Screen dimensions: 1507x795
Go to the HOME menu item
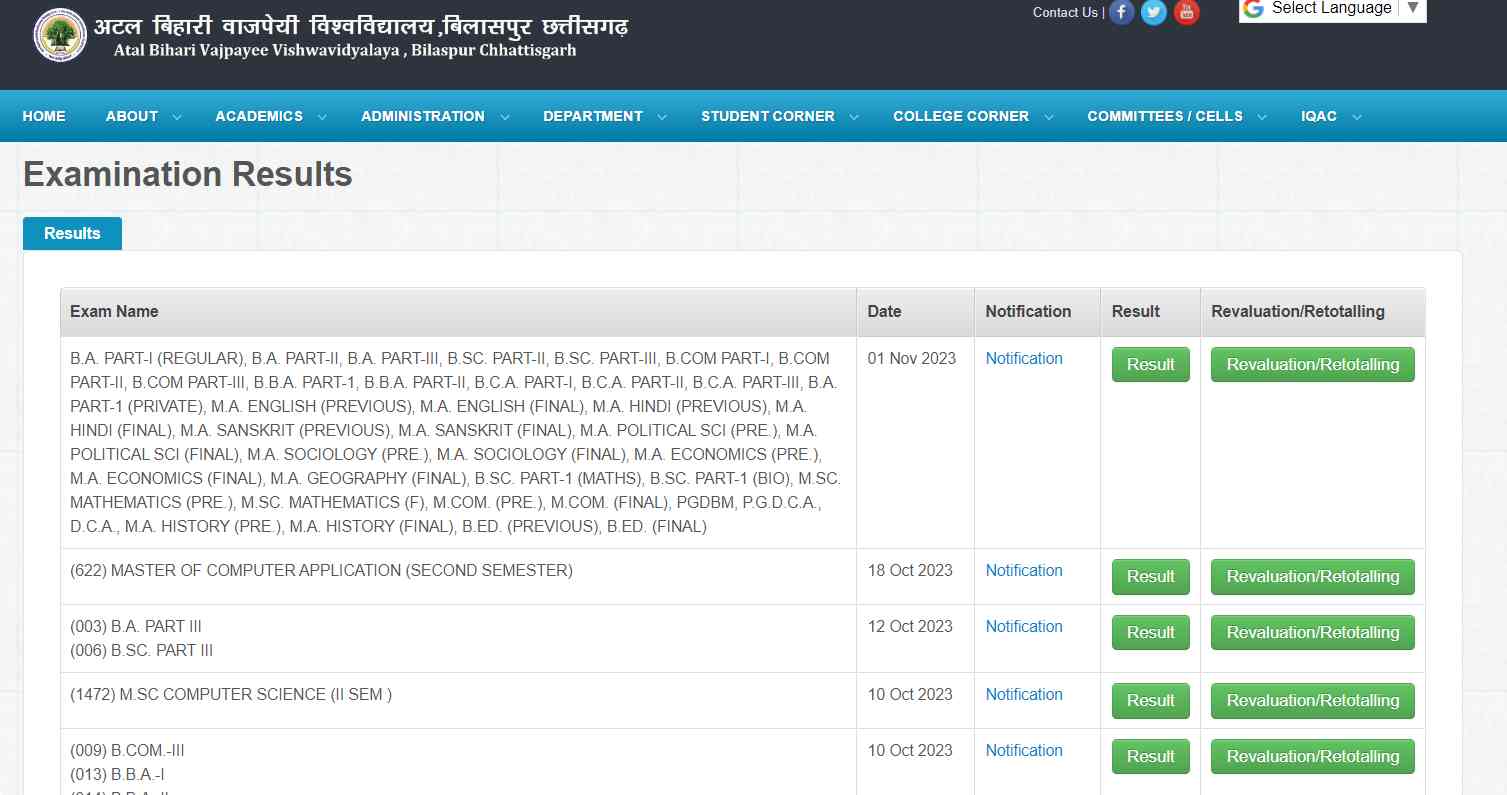pyautogui.click(x=44, y=116)
